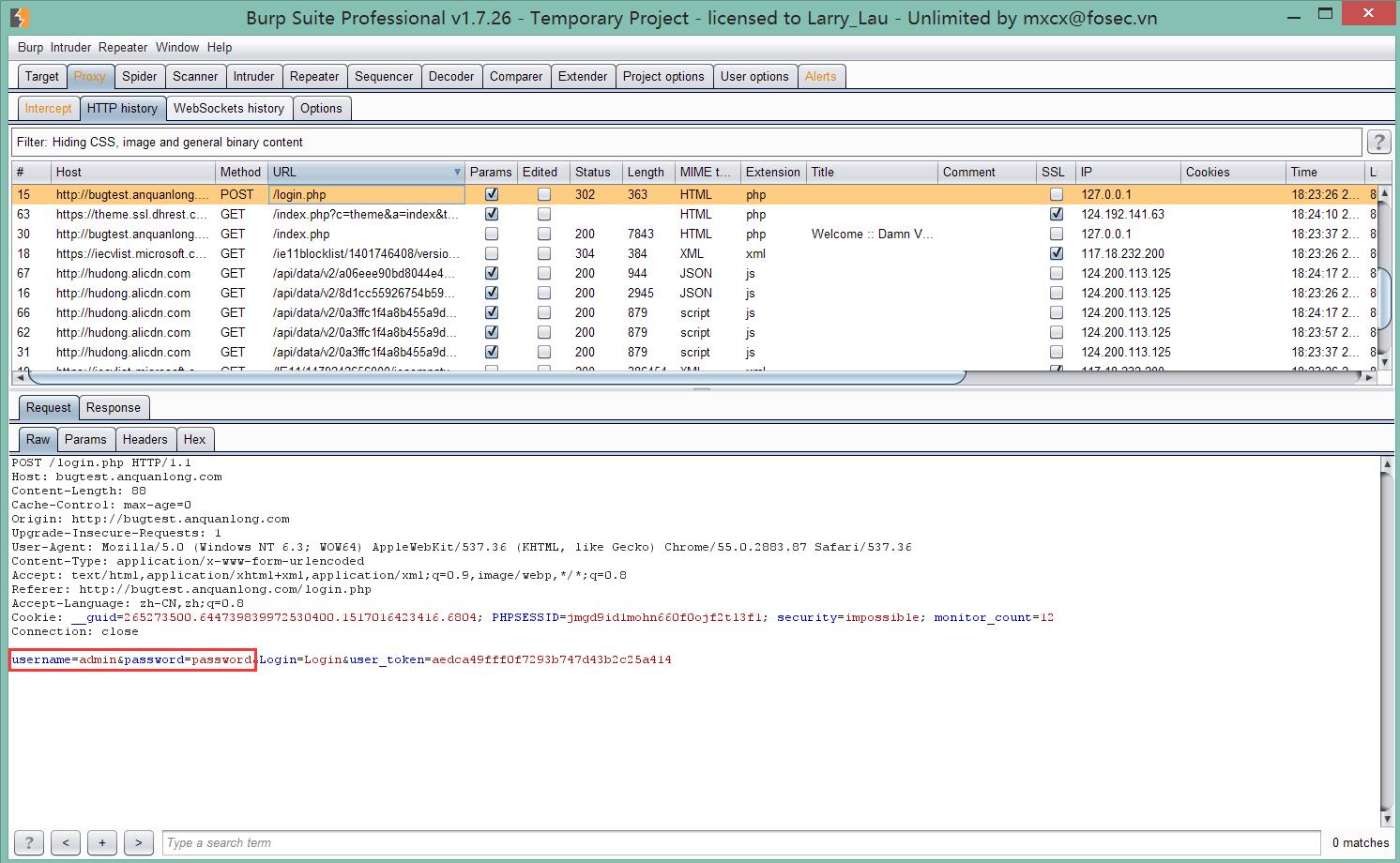Screen dimensions: 1400x863
Task: Switch to Hex view tab
Action: [194, 440]
